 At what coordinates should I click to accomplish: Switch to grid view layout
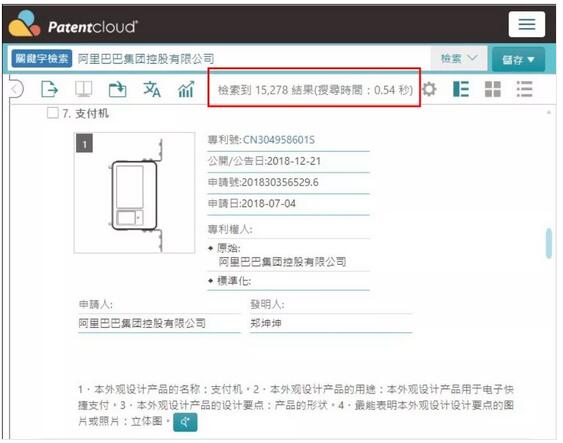coord(492,89)
